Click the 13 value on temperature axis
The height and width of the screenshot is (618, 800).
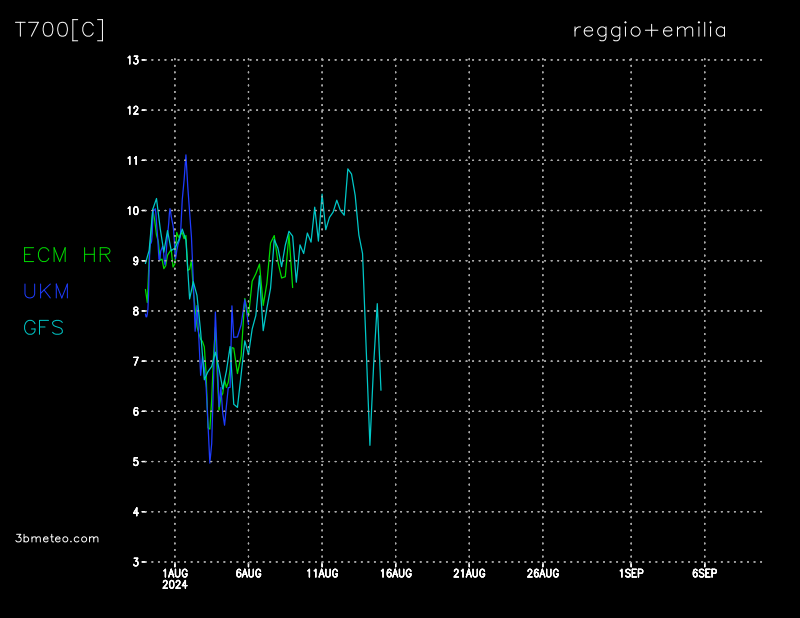(132, 60)
